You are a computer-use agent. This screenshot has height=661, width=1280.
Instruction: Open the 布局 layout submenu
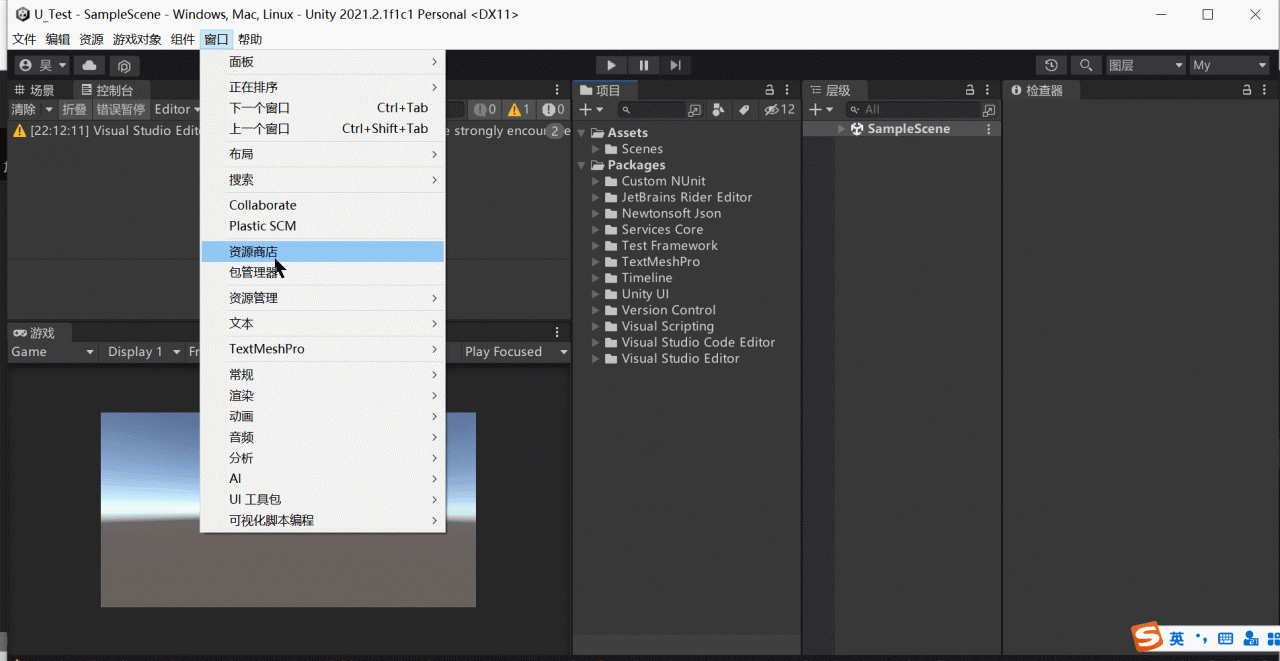pos(322,154)
